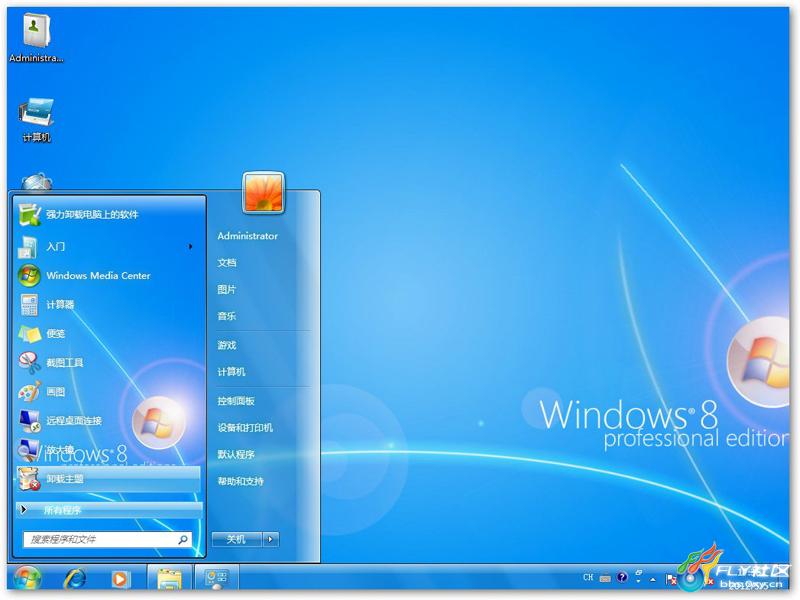Expand 所有程序 all programs list

[x=109, y=510]
